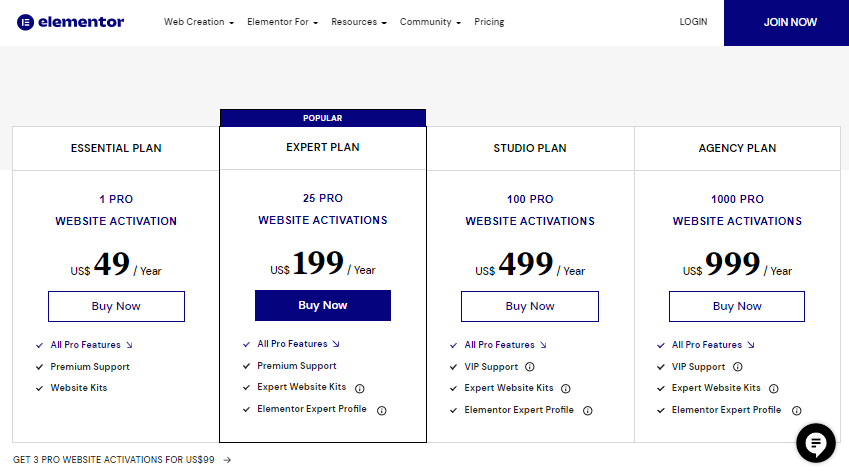Open All Pro Features link in Essential Plan

tap(86, 345)
